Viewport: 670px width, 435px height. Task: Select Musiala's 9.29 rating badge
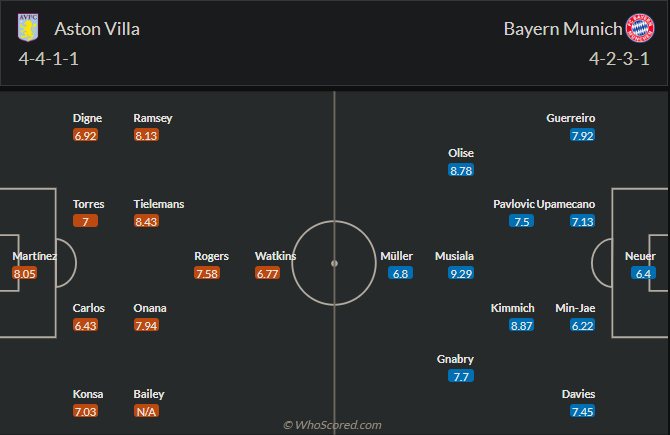click(x=461, y=273)
